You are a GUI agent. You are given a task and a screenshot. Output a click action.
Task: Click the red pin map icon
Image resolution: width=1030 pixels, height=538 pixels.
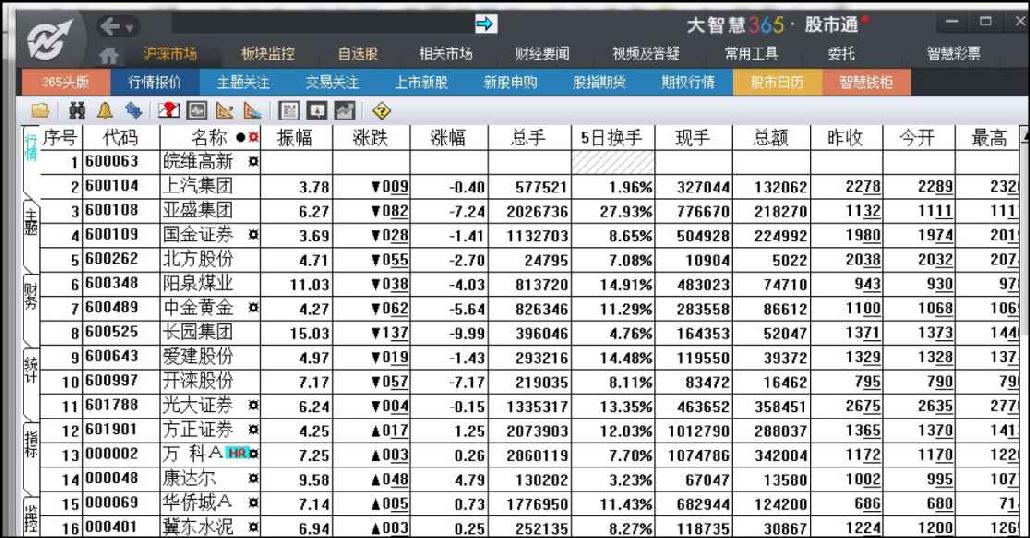(x=169, y=110)
